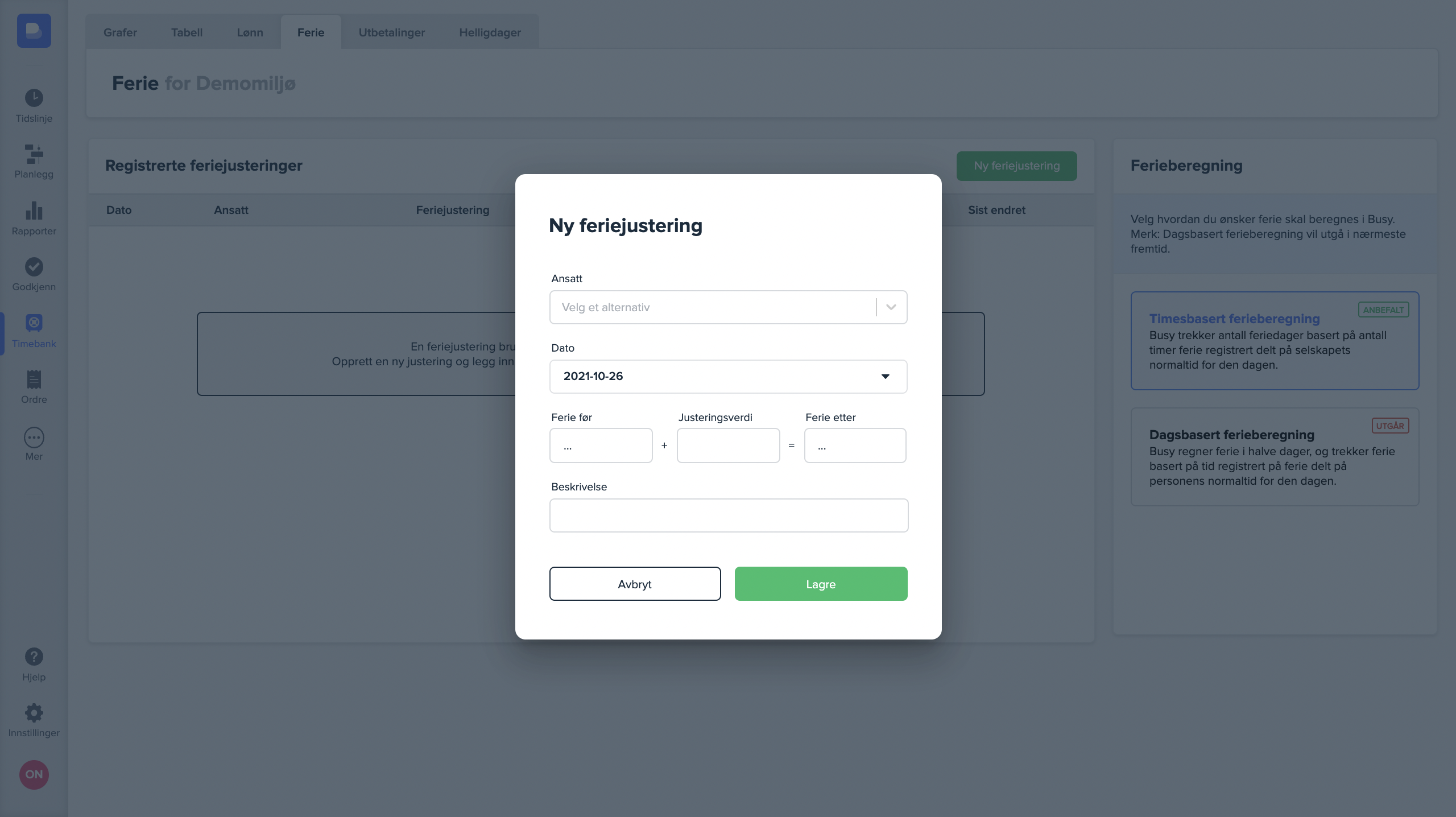Expand the Ansatt dropdown chevron
1456x817 pixels.
[891, 307]
